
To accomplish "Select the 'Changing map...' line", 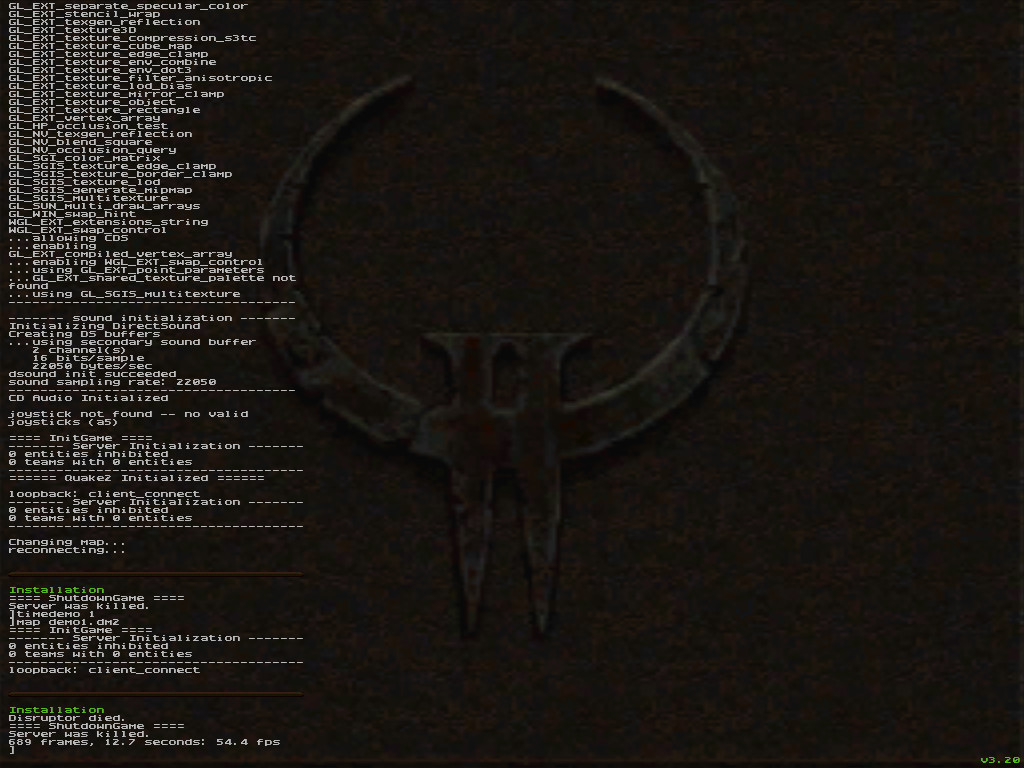I will [x=67, y=542].
